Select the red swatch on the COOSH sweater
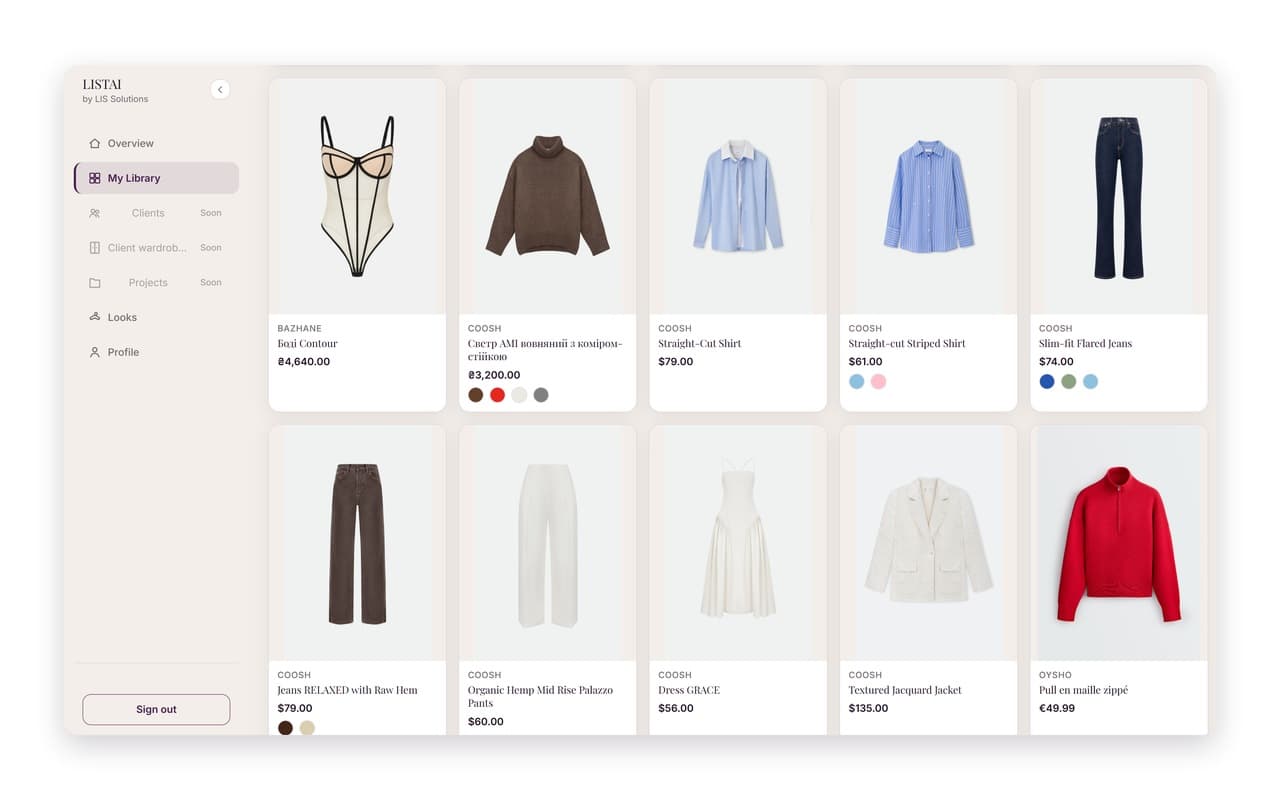The image size is (1280, 800). click(x=497, y=395)
